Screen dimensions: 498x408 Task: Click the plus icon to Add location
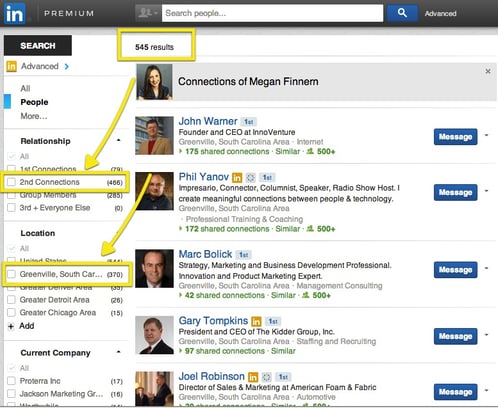[11, 326]
